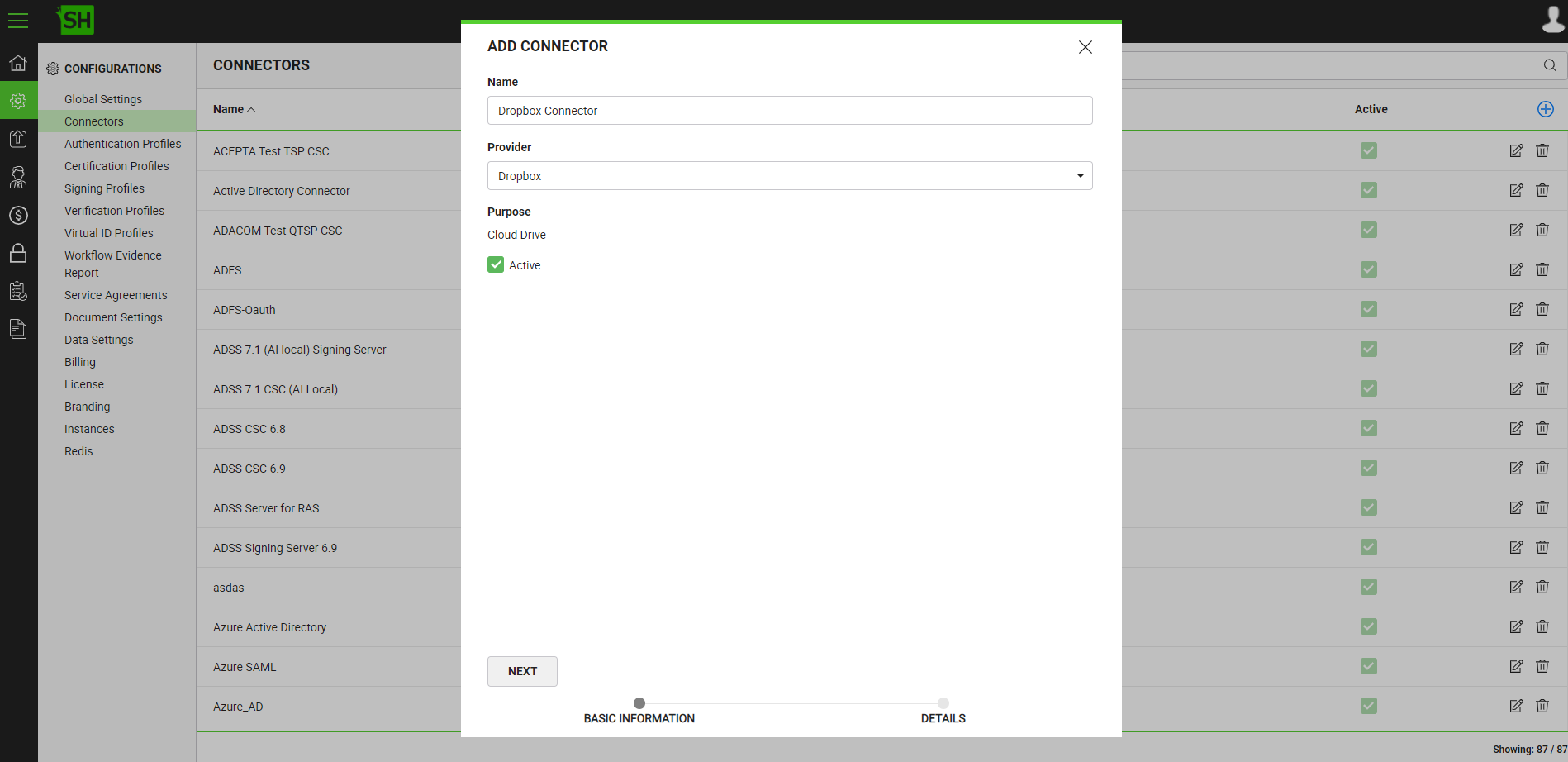Open Global Settings configuration
The height and width of the screenshot is (762, 1568).
103,99
